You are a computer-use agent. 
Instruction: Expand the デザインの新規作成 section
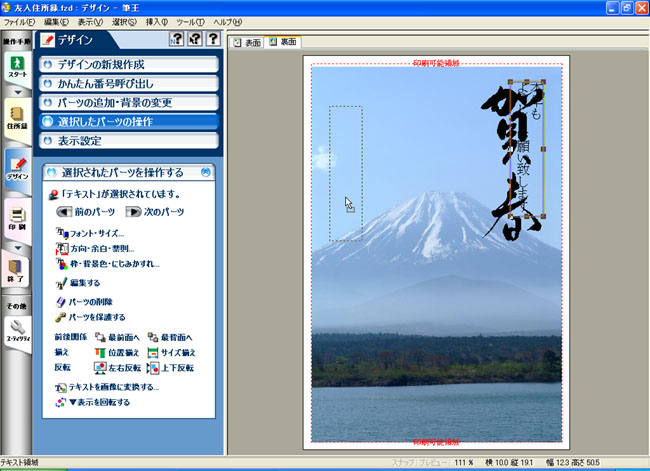pos(129,64)
